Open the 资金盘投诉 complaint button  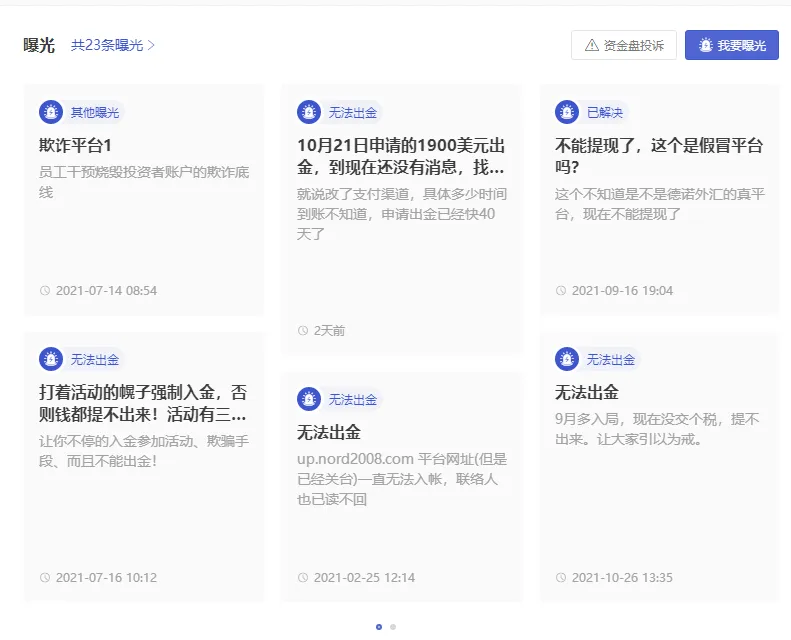point(624,45)
